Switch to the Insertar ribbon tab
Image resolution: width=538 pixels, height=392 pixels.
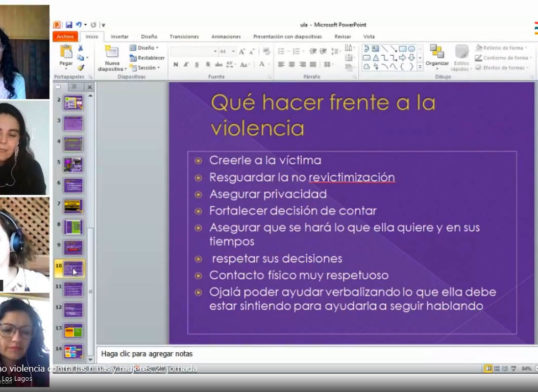click(119, 36)
